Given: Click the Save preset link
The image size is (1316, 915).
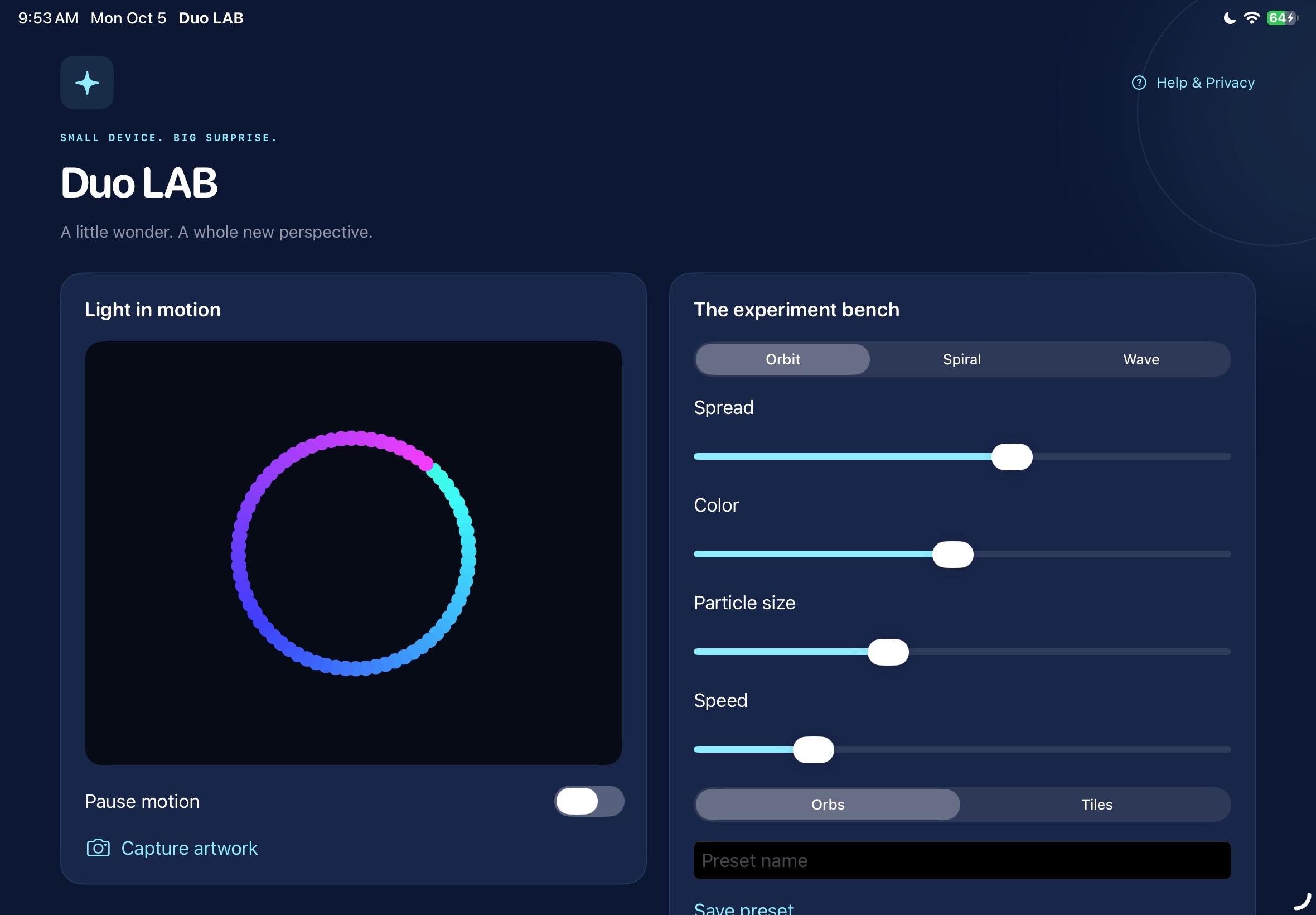Looking at the screenshot, I should click(x=743, y=908).
